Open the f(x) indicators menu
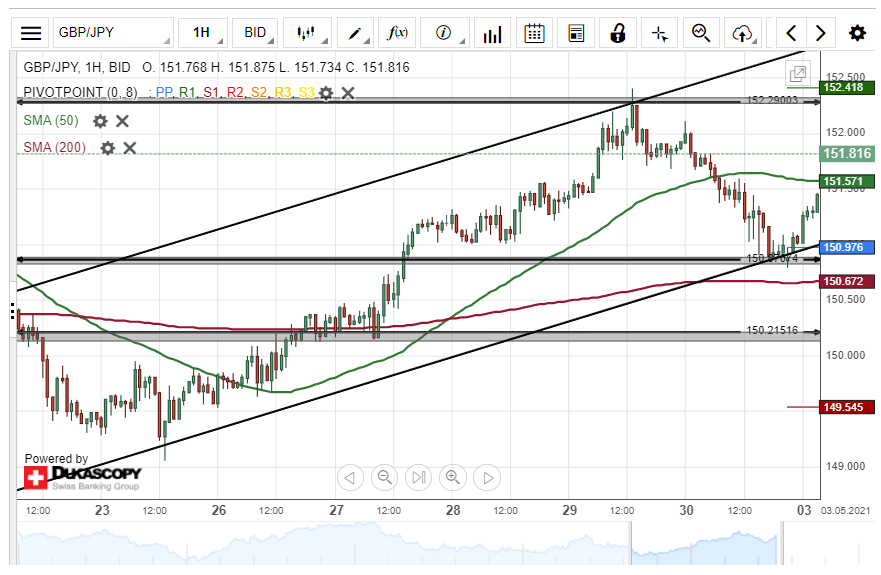This screenshot has width=881, height=575. [x=399, y=33]
